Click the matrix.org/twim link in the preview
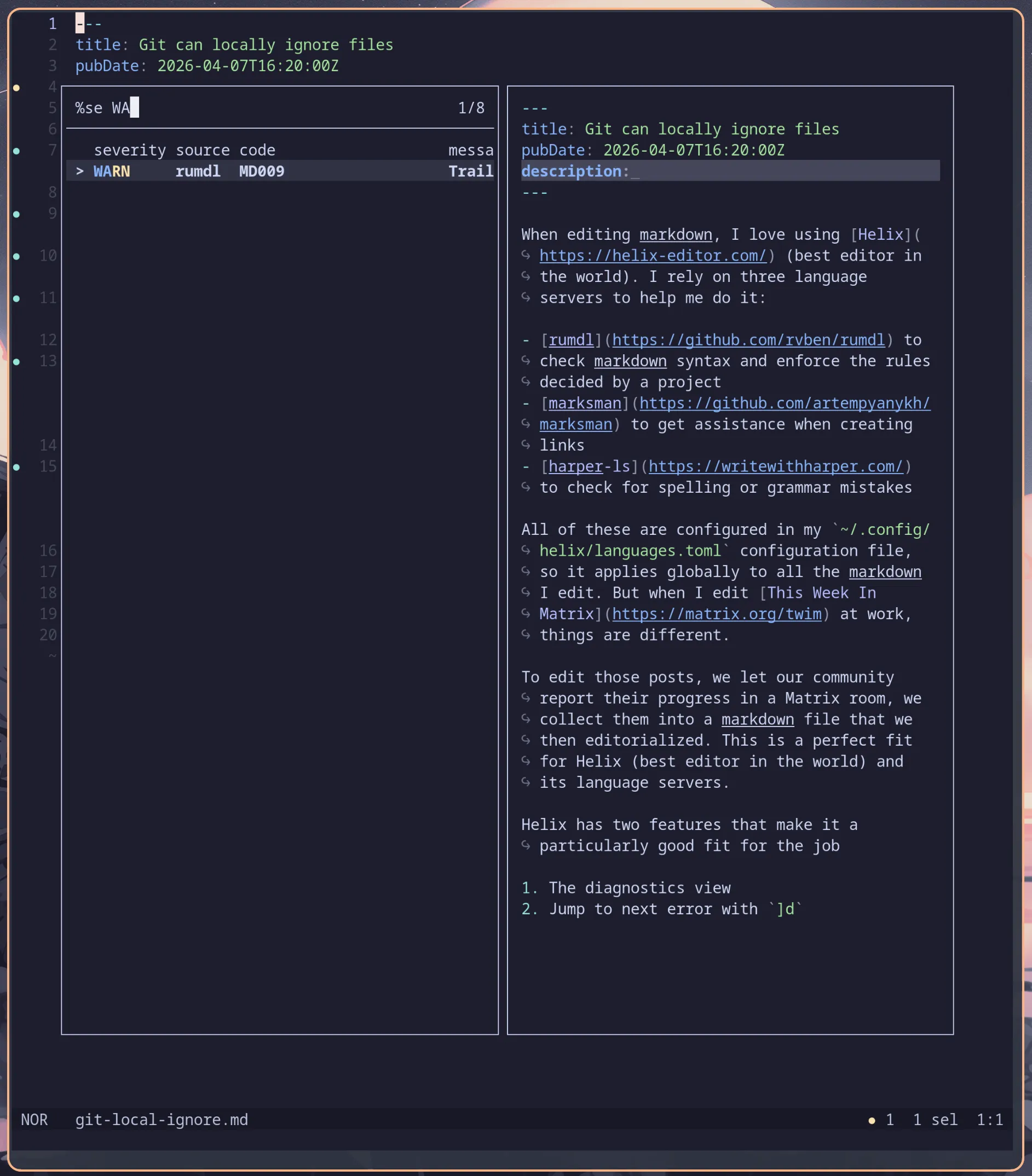The width and height of the screenshot is (1032, 1176). point(716,614)
